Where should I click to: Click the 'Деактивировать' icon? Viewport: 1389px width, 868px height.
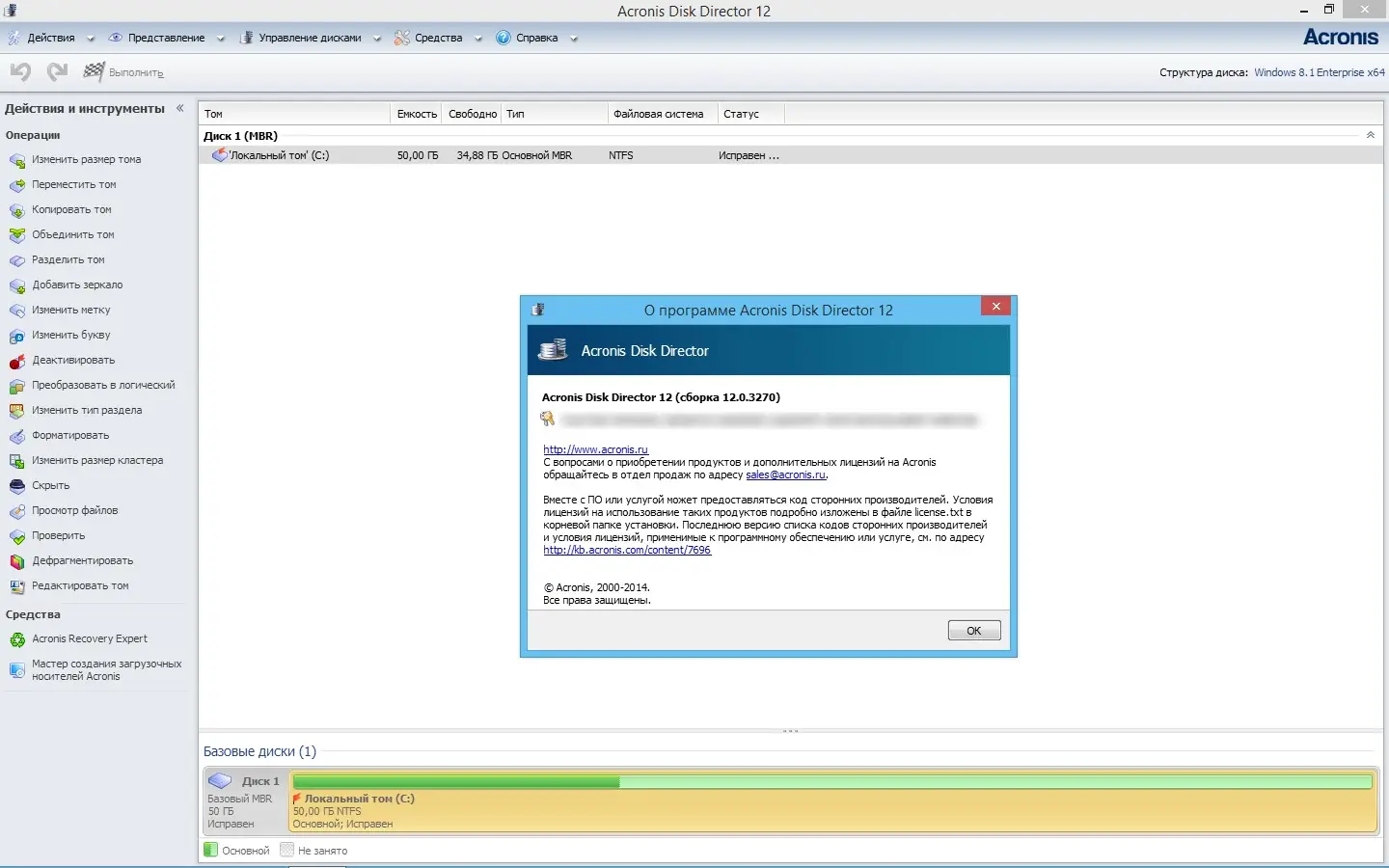(17, 361)
